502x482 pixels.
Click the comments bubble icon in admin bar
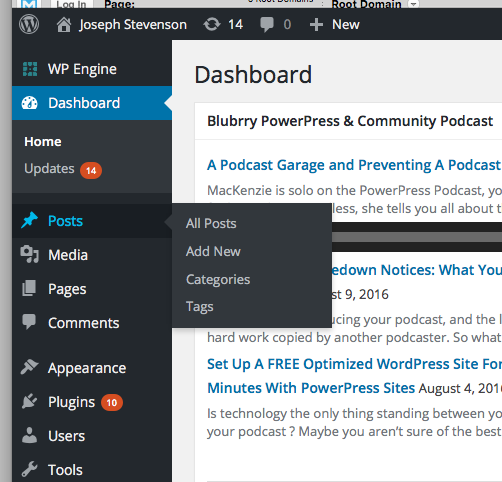(x=267, y=25)
